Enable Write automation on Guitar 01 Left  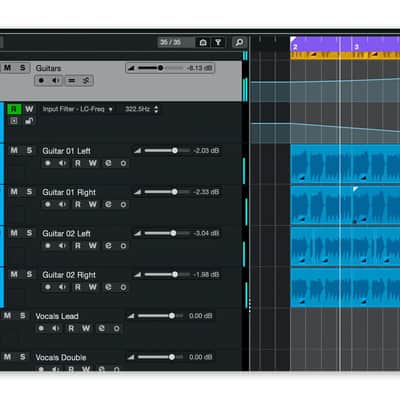[x=93, y=163]
